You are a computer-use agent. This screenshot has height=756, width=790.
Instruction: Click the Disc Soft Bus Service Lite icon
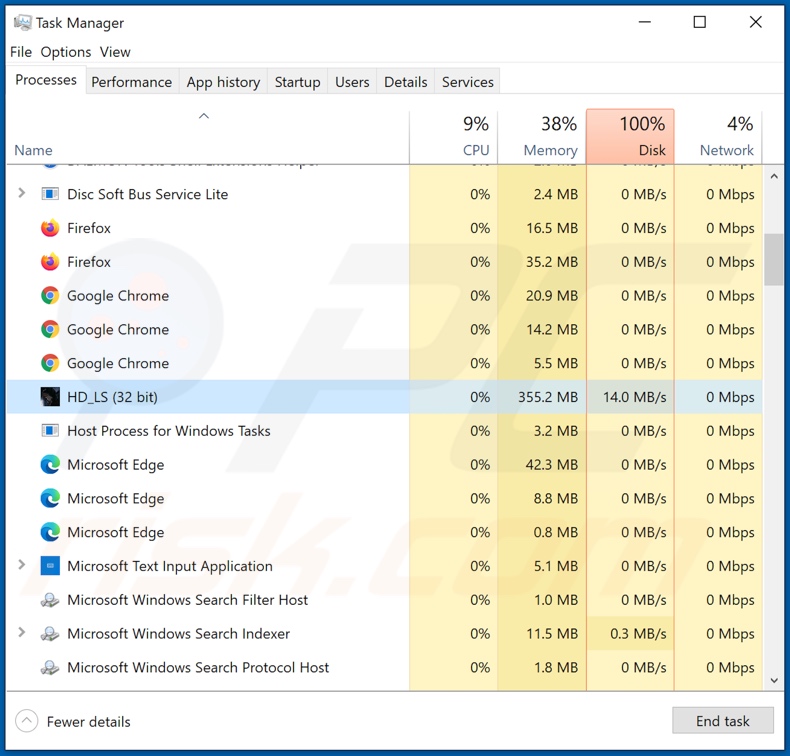pos(50,194)
